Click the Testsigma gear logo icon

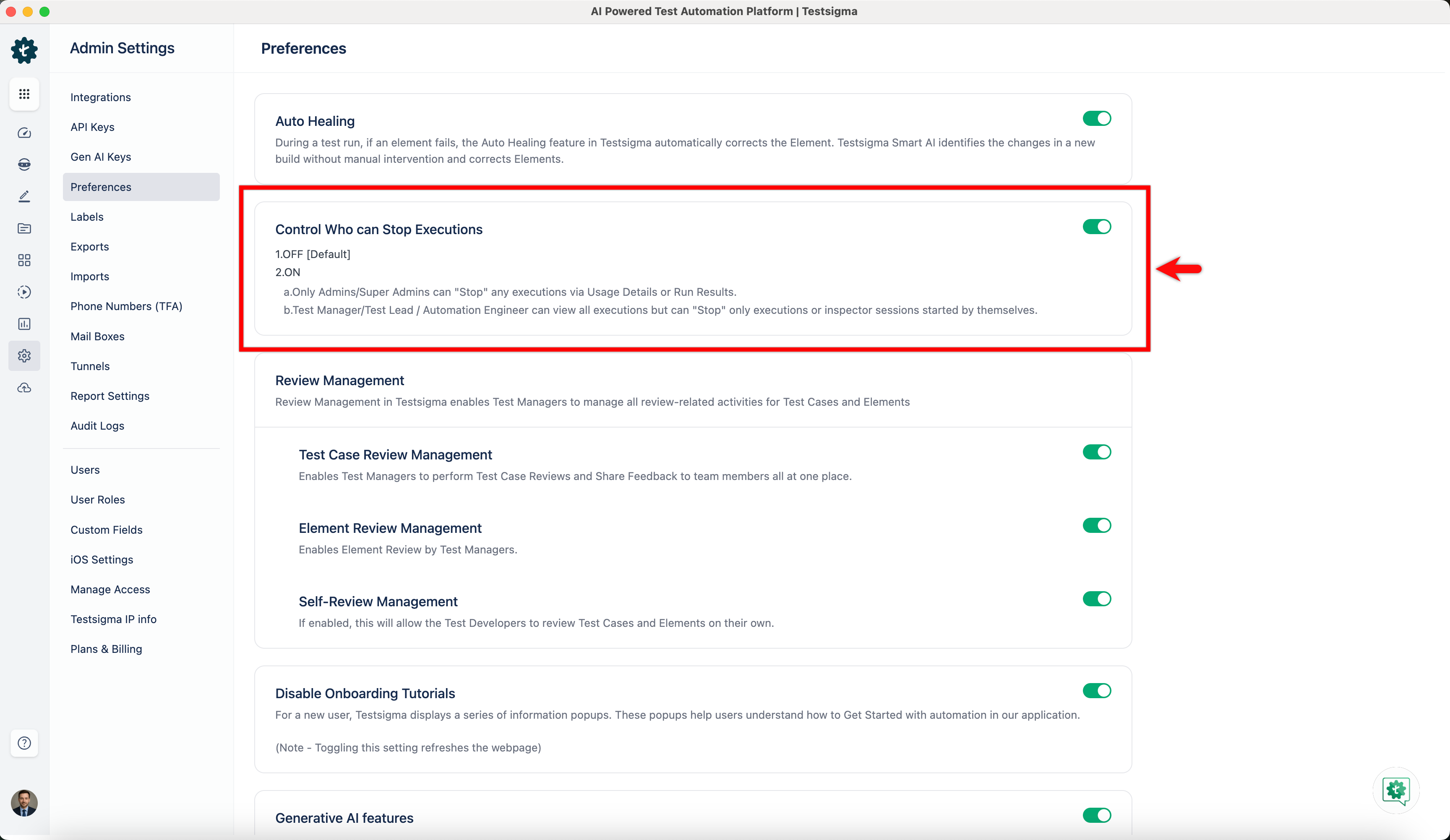click(24, 50)
